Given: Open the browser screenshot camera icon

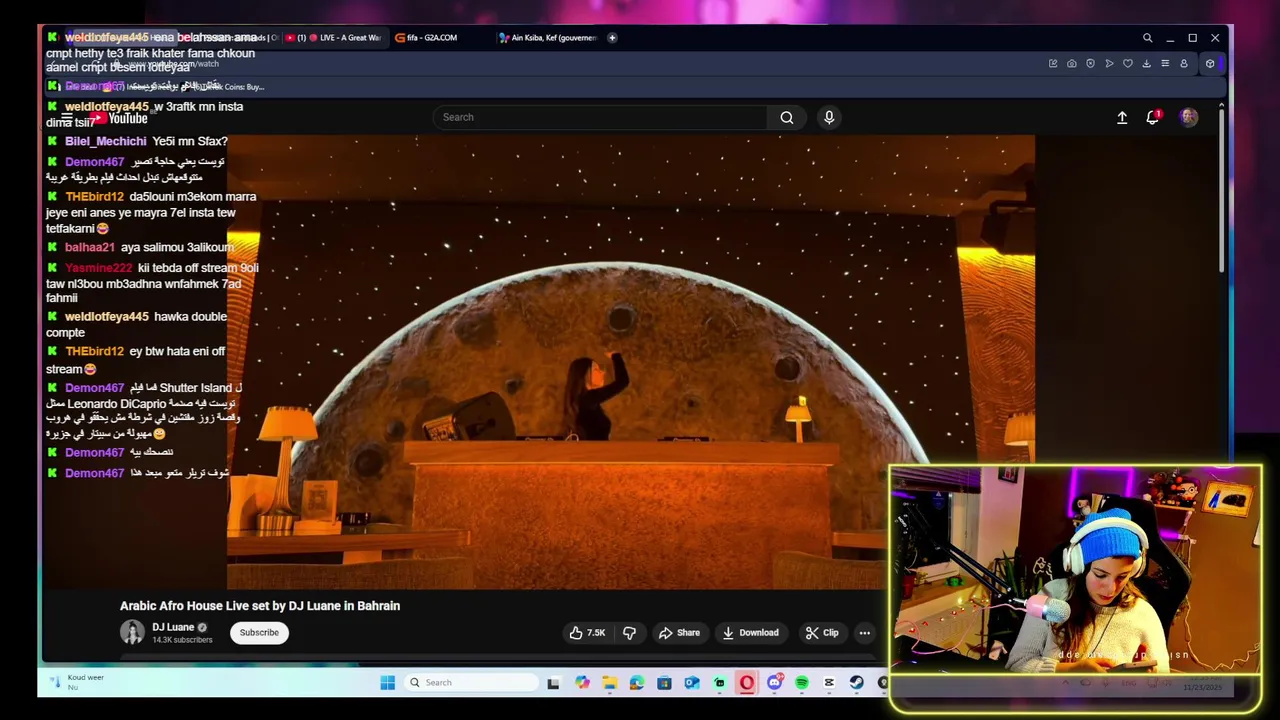Looking at the screenshot, I should pyautogui.click(x=1072, y=64).
